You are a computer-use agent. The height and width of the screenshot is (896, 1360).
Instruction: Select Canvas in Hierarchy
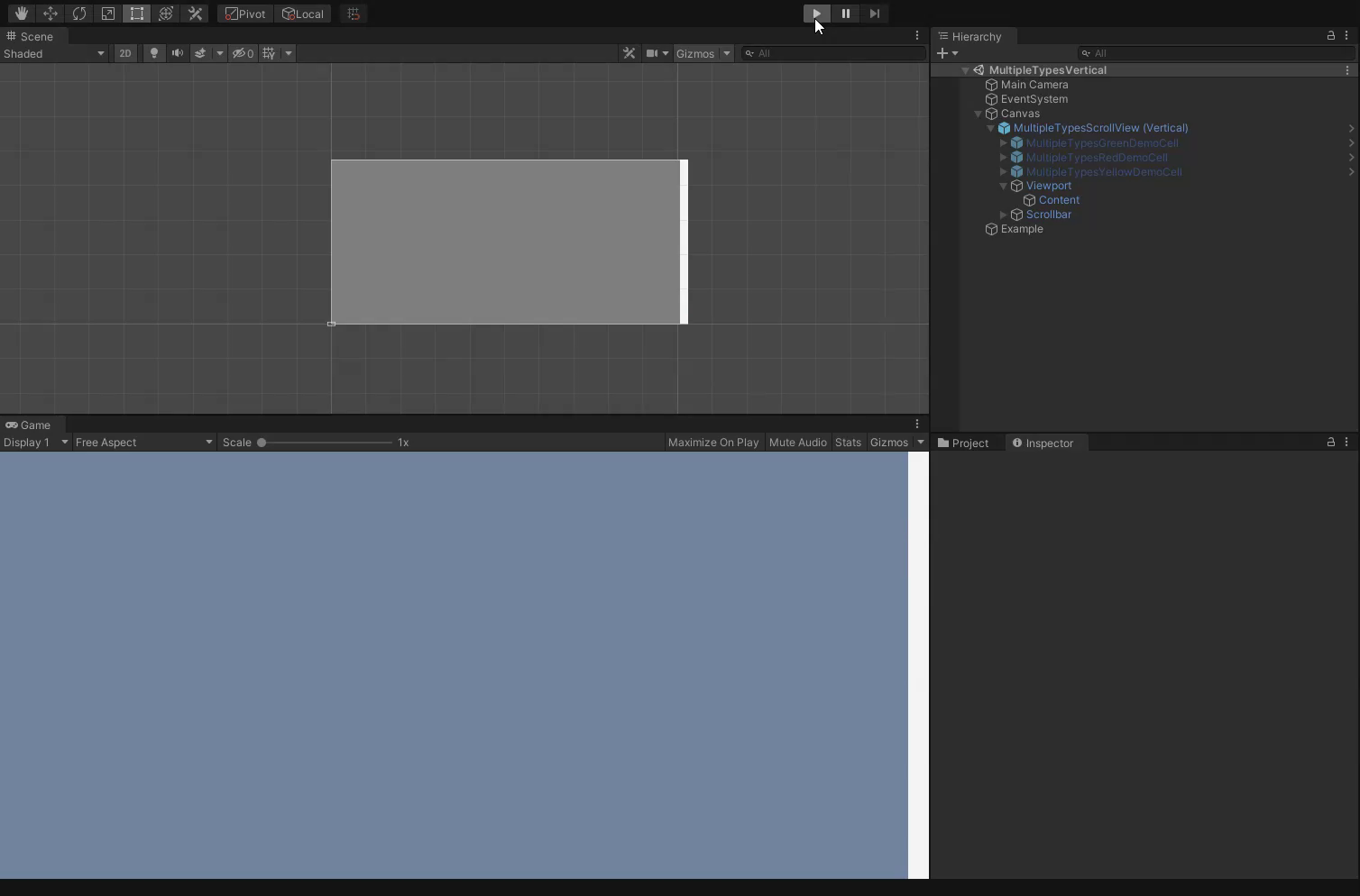coord(1020,114)
